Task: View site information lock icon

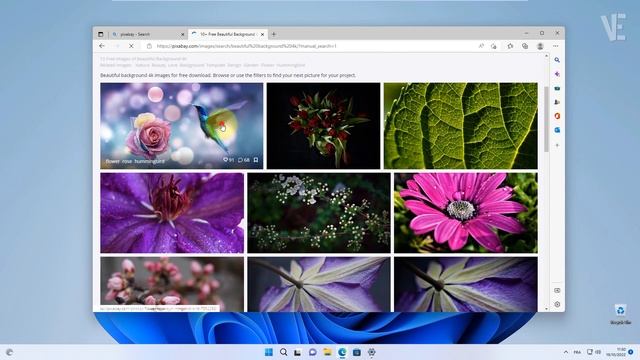Action: click(149, 46)
